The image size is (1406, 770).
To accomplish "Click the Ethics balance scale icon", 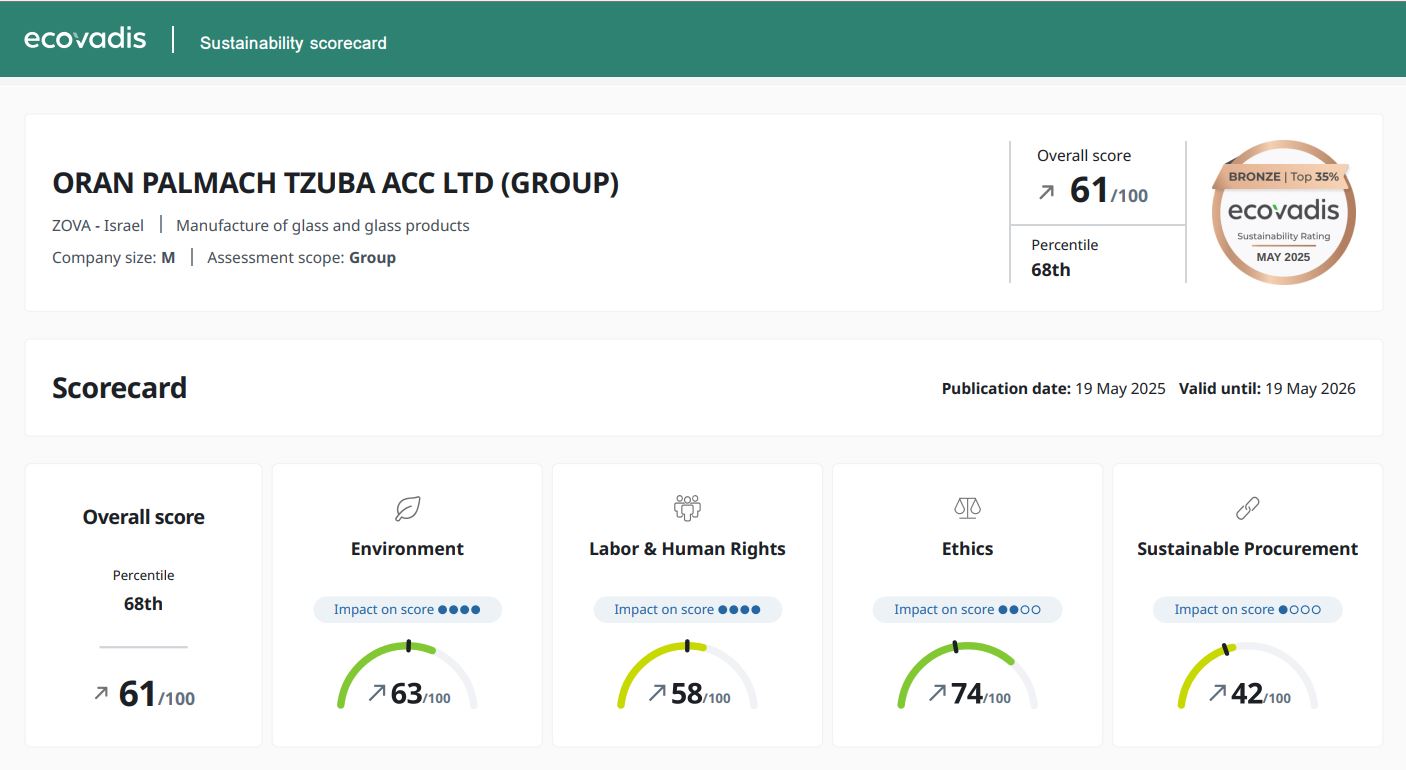I will pyautogui.click(x=967, y=509).
